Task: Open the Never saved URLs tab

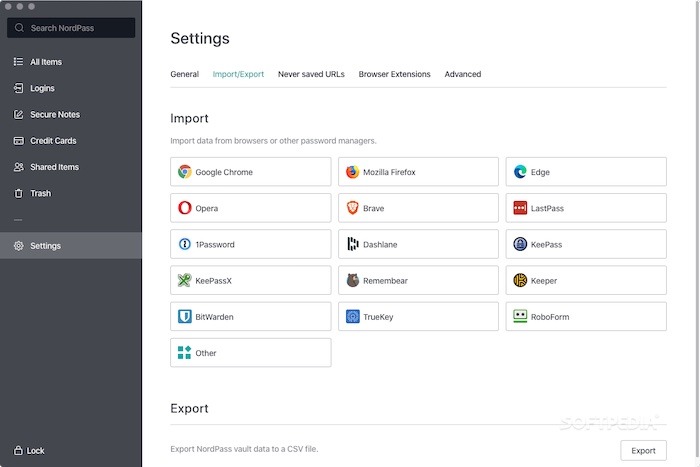Action: tap(311, 74)
